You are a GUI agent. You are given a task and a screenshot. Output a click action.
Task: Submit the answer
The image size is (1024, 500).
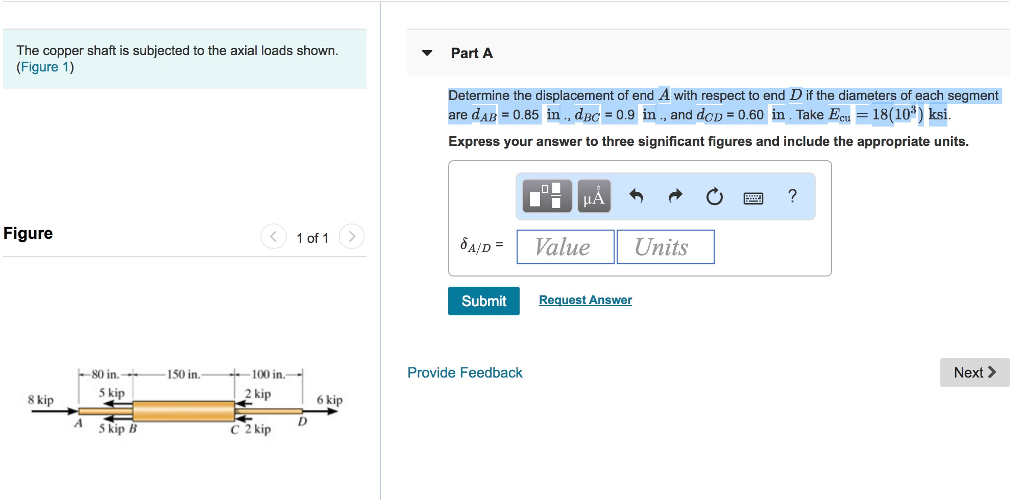[x=484, y=301]
